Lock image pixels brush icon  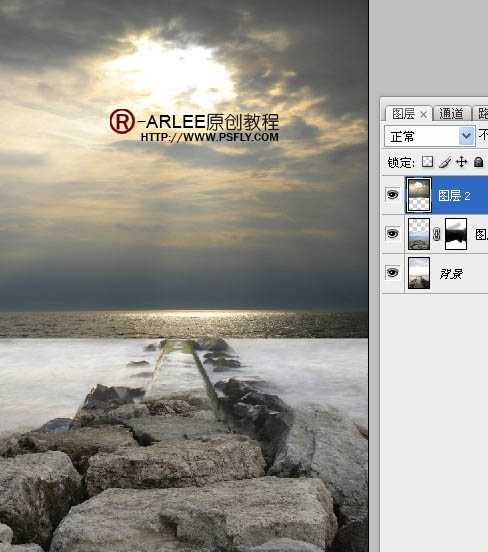pyautogui.click(x=445, y=162)
